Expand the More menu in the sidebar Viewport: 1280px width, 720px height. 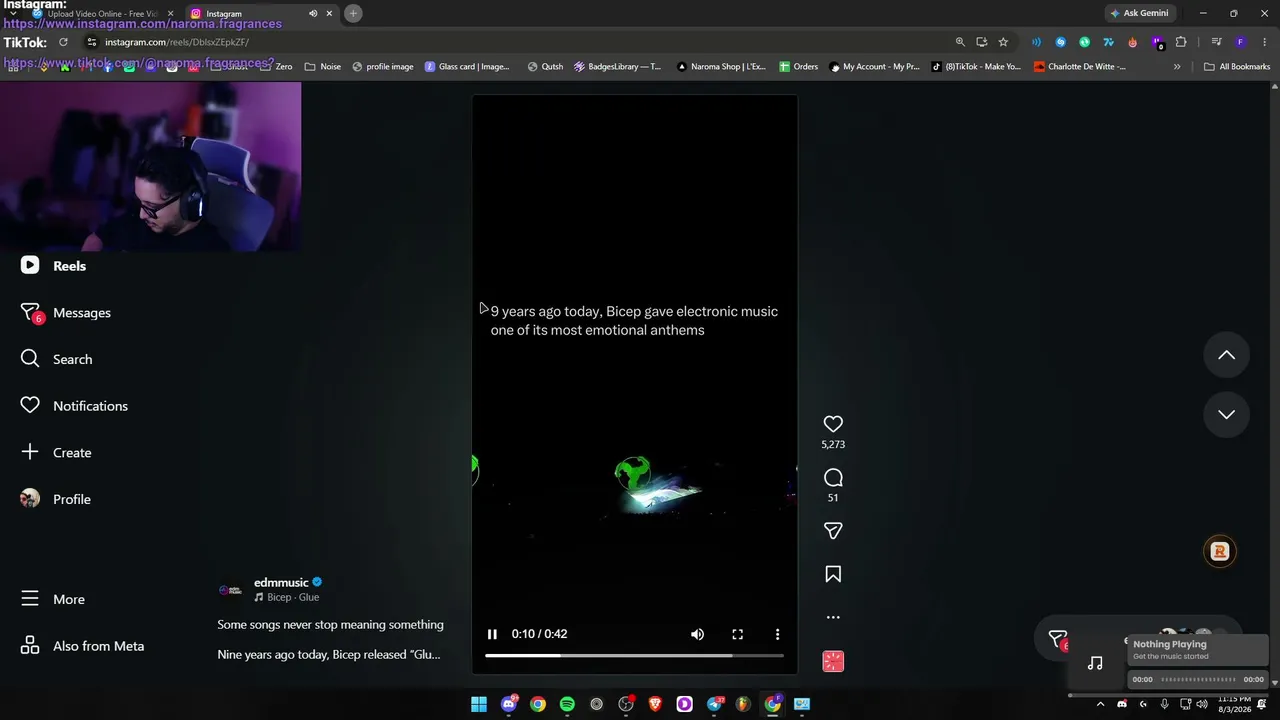click(x=53, y=599)
